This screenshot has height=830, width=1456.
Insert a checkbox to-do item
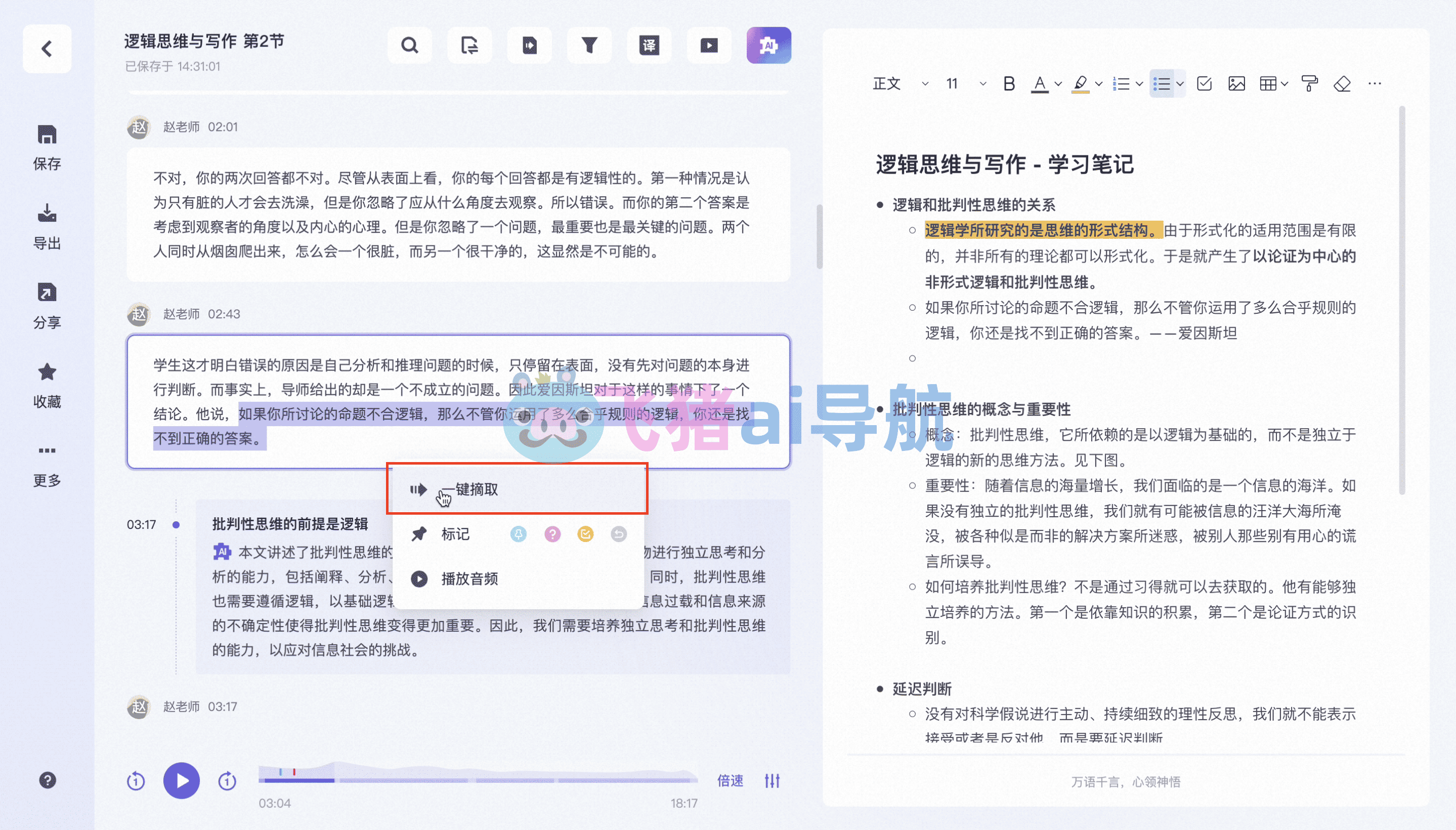1204,84
